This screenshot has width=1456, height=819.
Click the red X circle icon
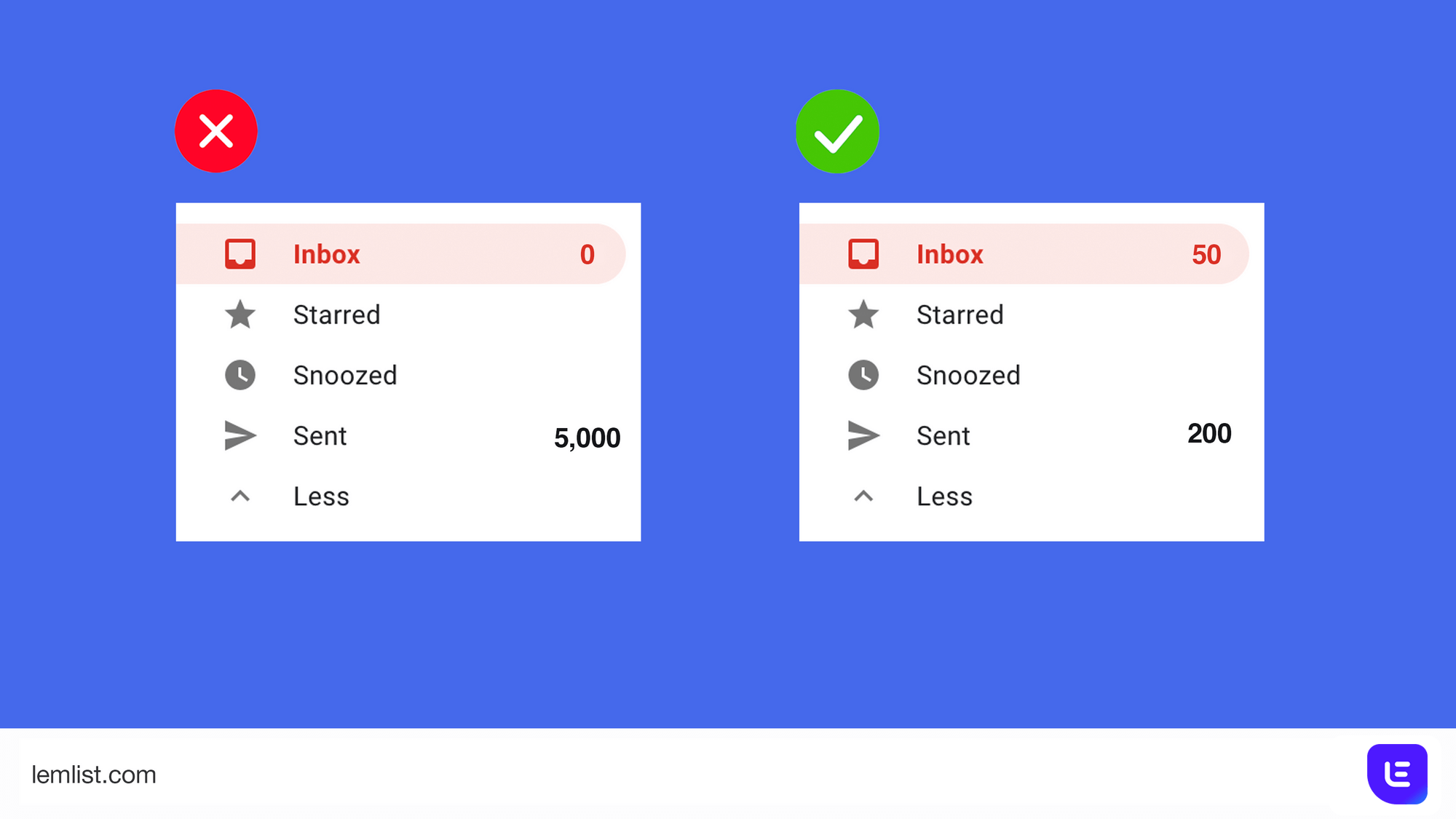coord(216,132)
